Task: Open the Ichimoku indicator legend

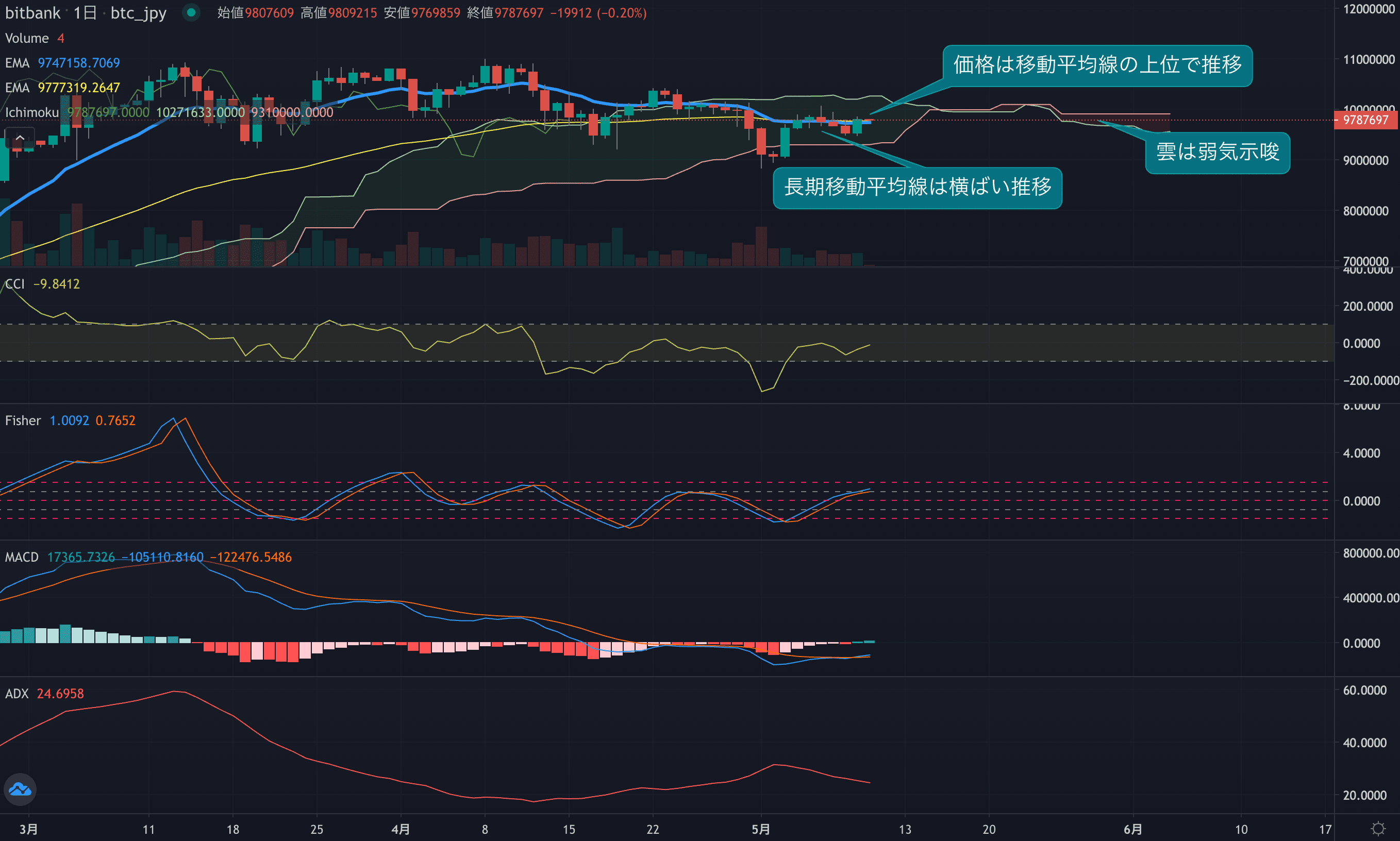Action: click(32, 112)
